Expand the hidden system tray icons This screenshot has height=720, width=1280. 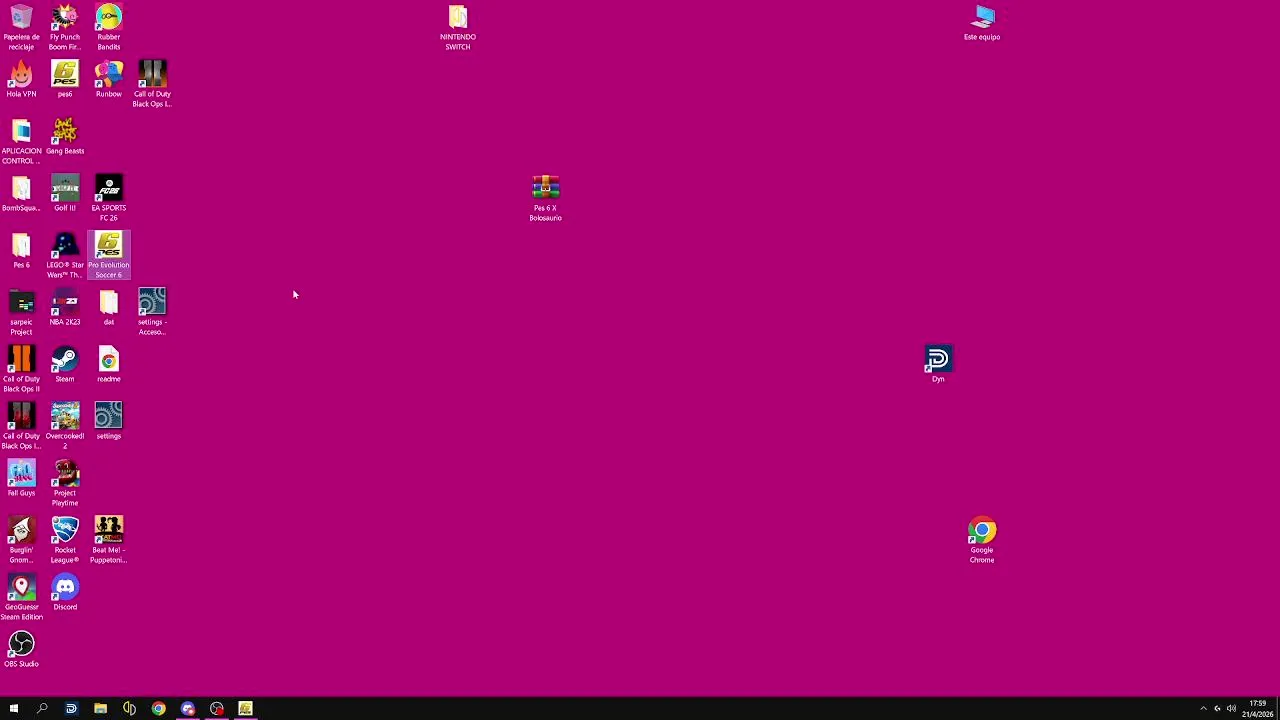(1203, 708)
